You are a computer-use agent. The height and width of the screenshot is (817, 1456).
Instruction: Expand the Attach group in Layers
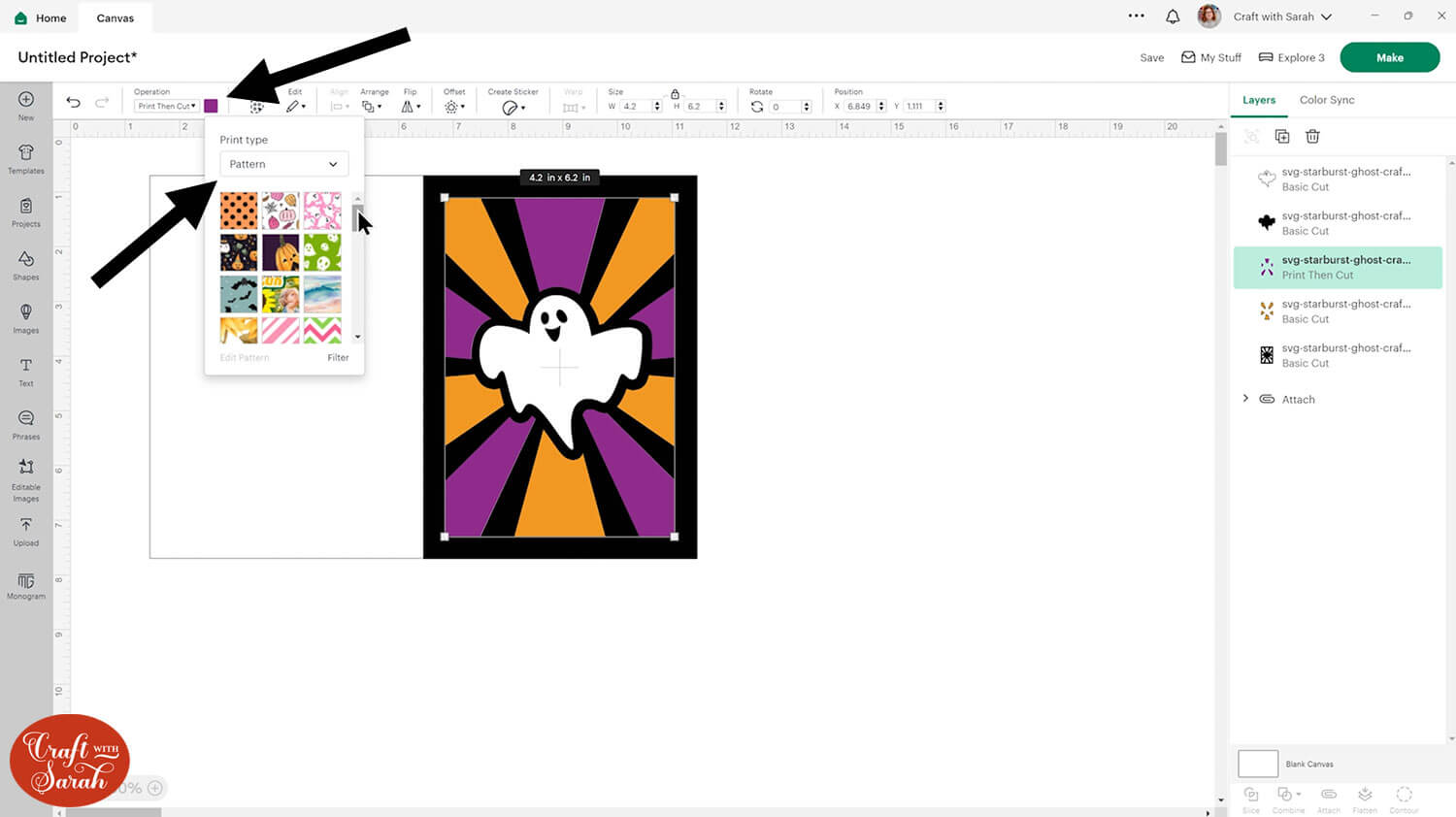(x=1246, y=399)
